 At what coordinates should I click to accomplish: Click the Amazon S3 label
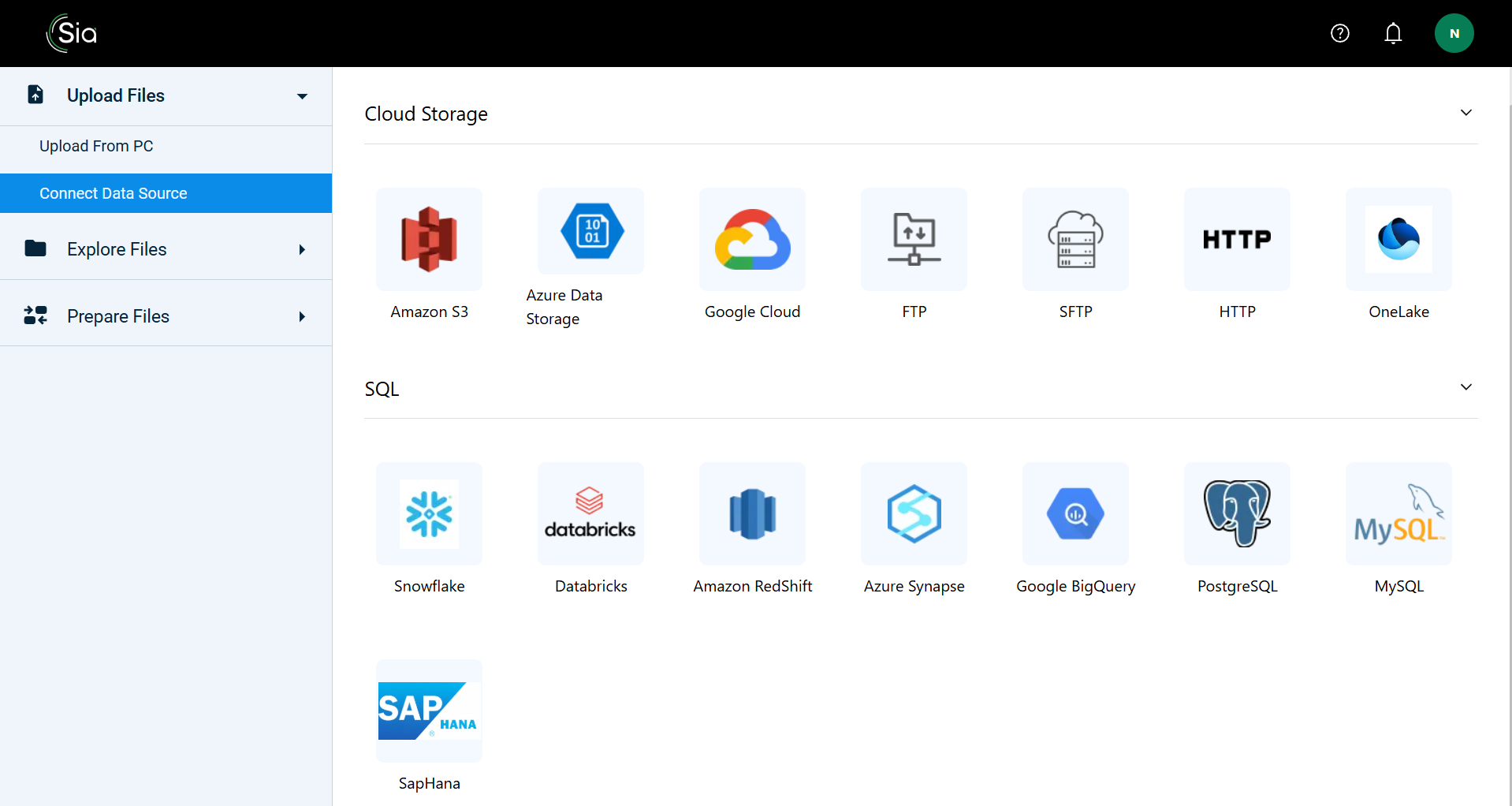pos(429,312)
